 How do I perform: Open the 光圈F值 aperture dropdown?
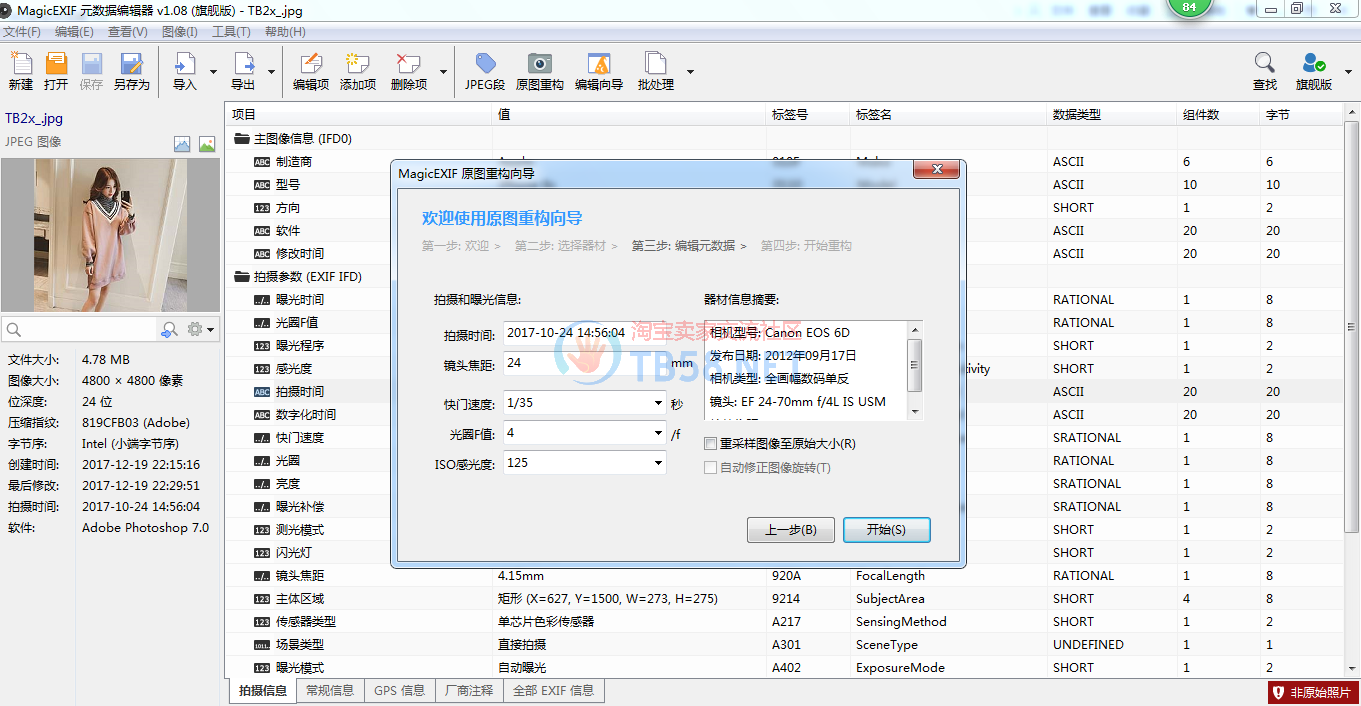click(658, 433)
